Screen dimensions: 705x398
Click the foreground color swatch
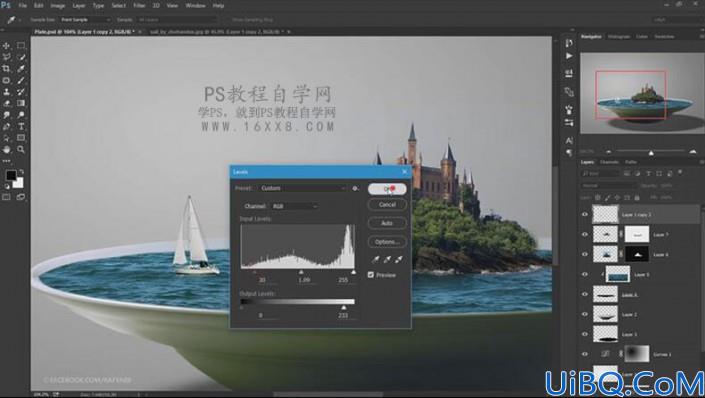click(x=11, y=175)
